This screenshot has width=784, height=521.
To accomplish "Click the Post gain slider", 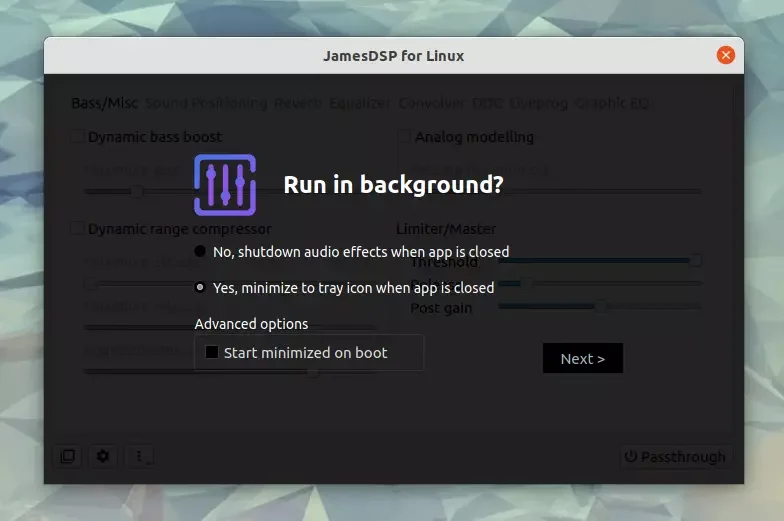I will (x=600, y=306).
